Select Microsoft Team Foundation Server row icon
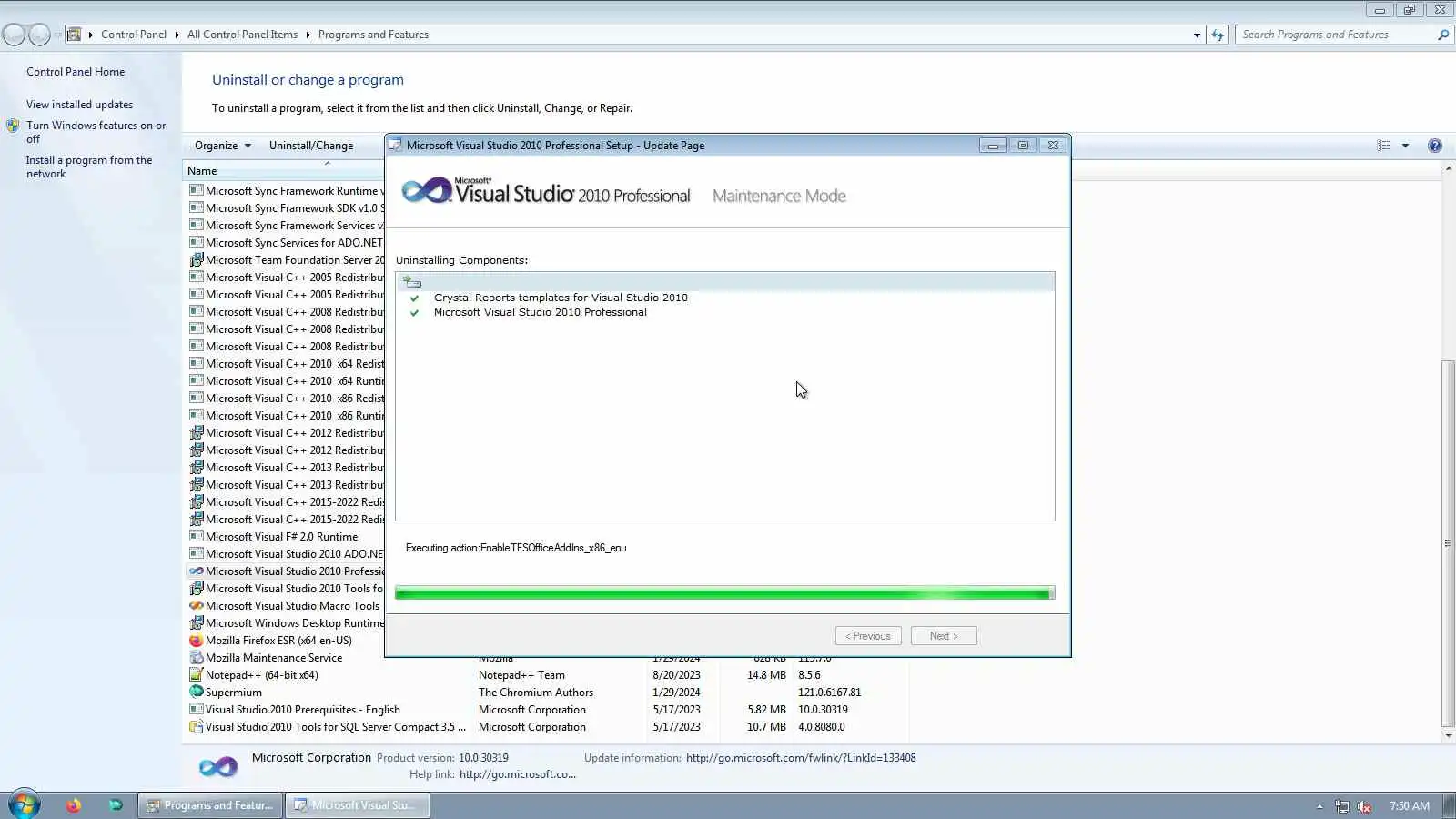 point(196,259)
